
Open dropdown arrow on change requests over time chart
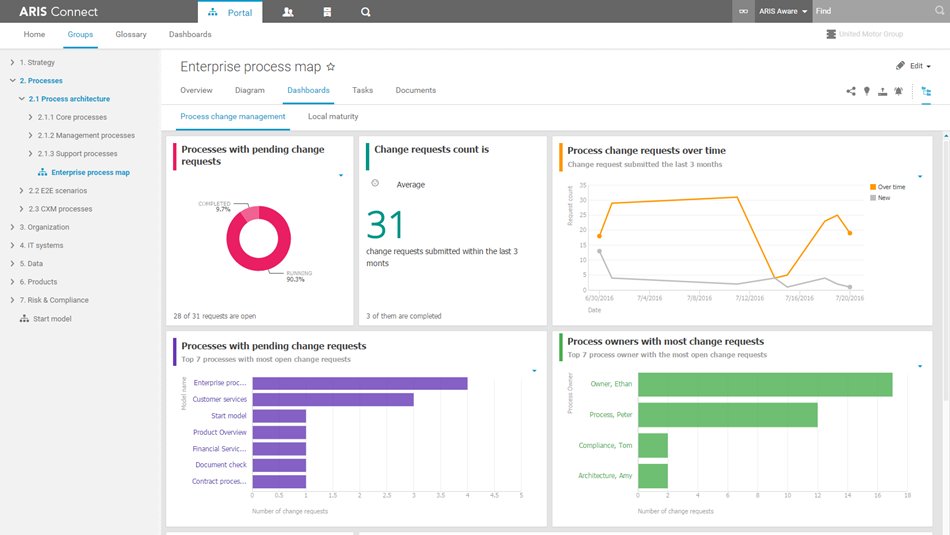[920, 176]
